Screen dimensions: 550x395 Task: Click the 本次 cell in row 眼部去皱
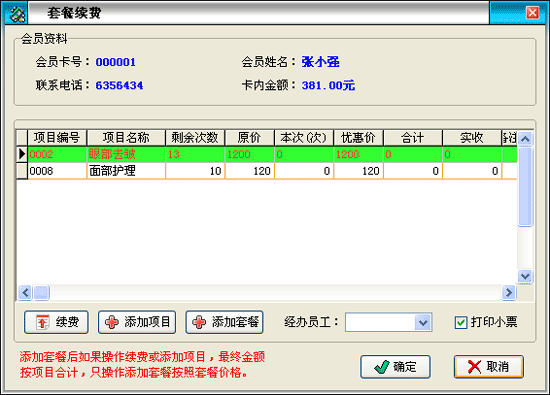click(304, 154)
